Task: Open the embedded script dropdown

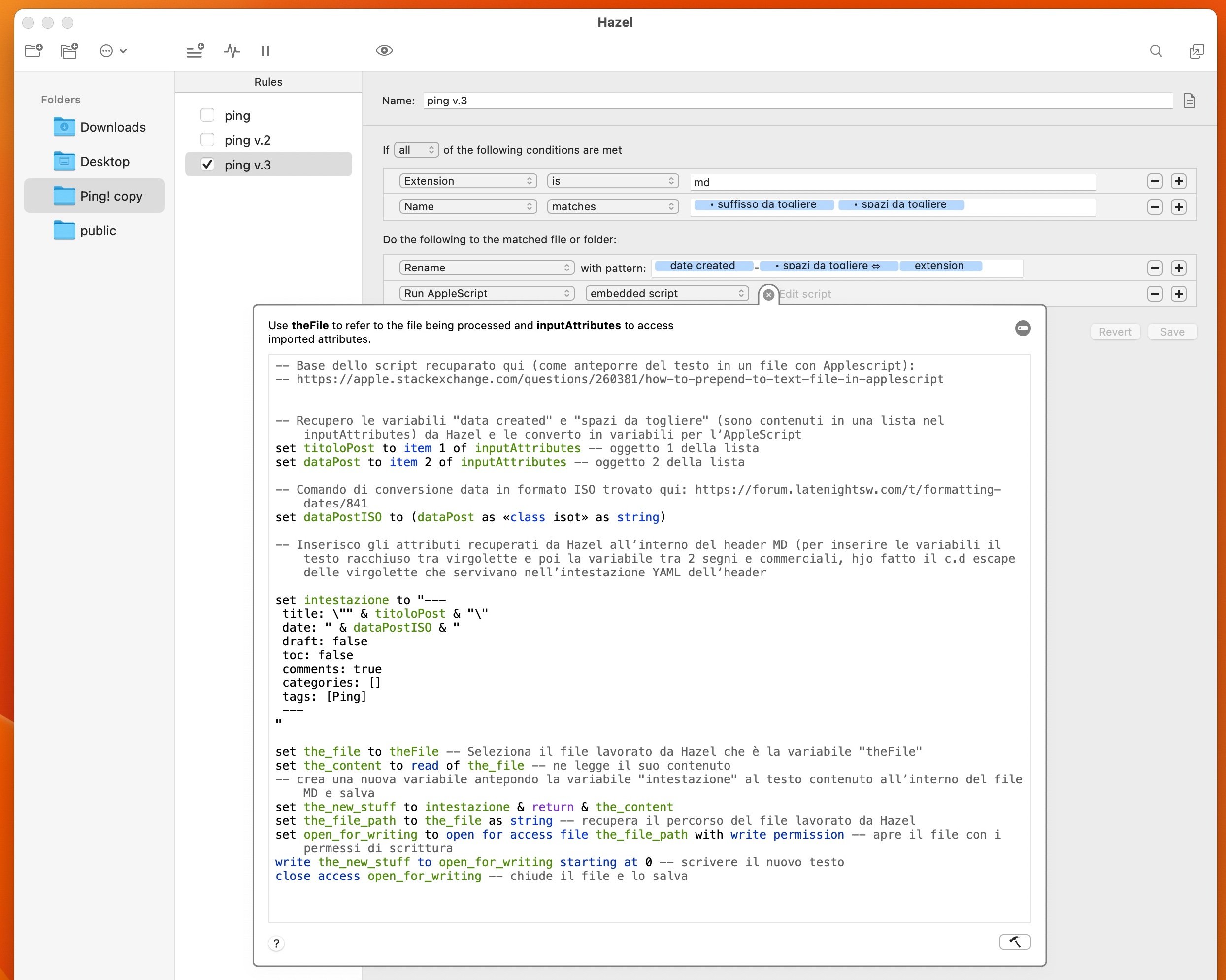Action: [x=667, y=293]
